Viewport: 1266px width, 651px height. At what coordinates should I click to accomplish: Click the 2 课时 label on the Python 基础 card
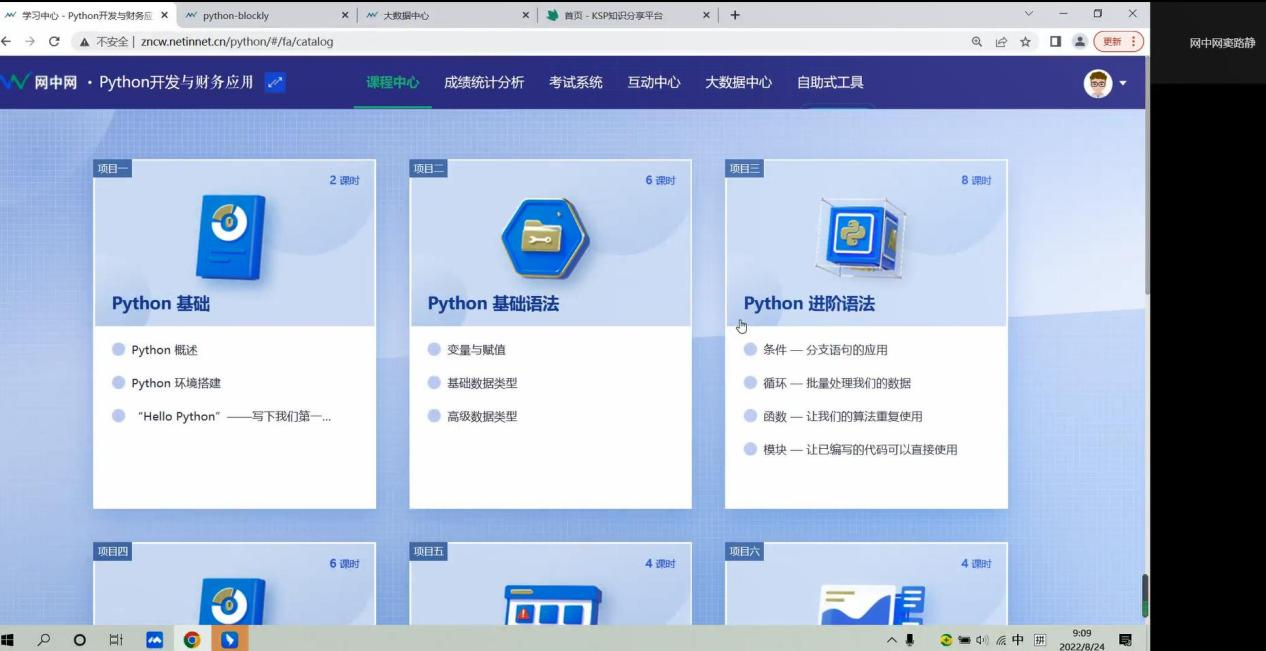(344, 180)
